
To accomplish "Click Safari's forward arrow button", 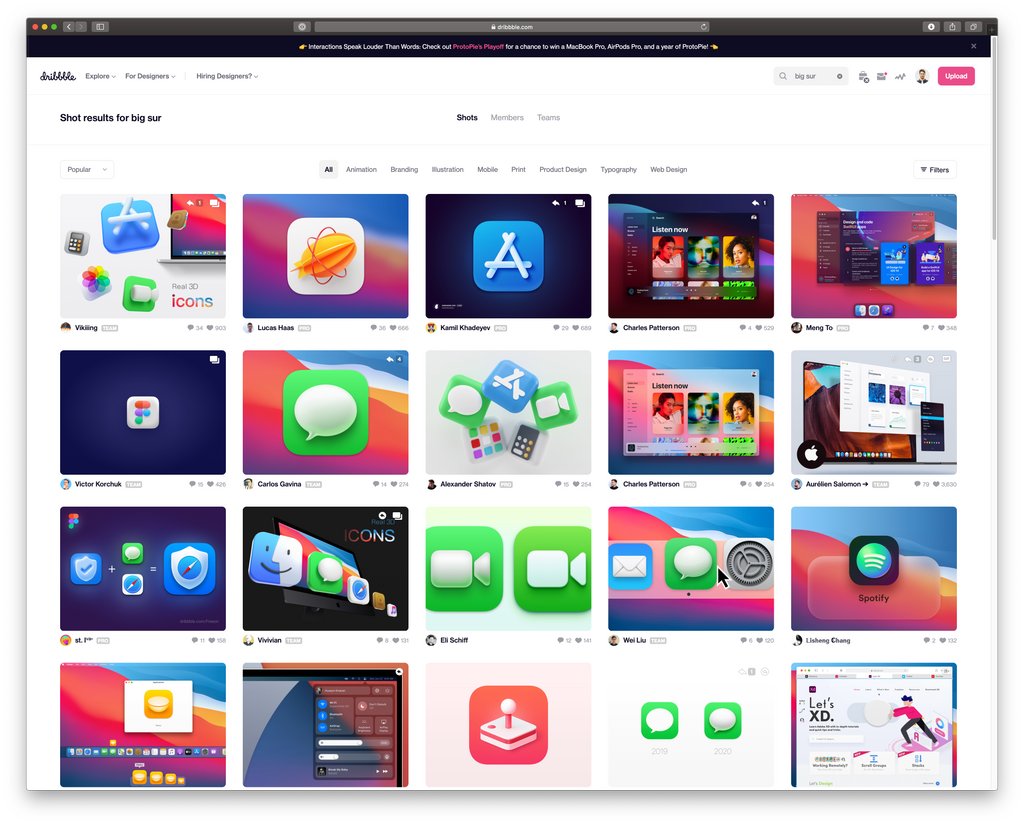I will point(81,27).
